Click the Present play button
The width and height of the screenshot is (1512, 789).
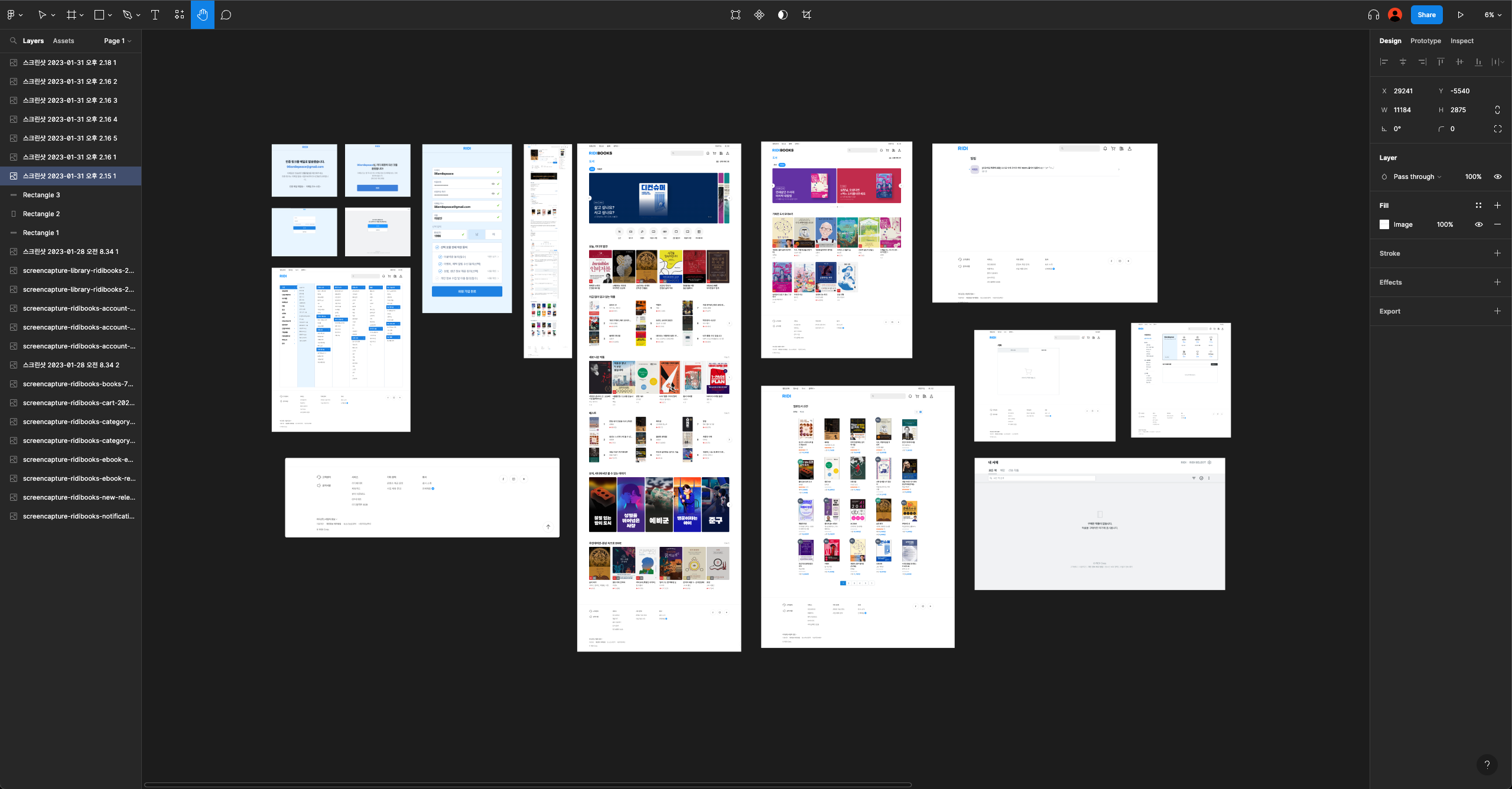point(1461,15)
